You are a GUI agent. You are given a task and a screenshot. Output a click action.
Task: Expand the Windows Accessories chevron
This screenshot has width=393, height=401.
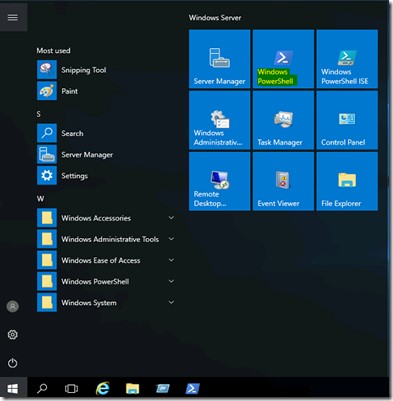171,218
